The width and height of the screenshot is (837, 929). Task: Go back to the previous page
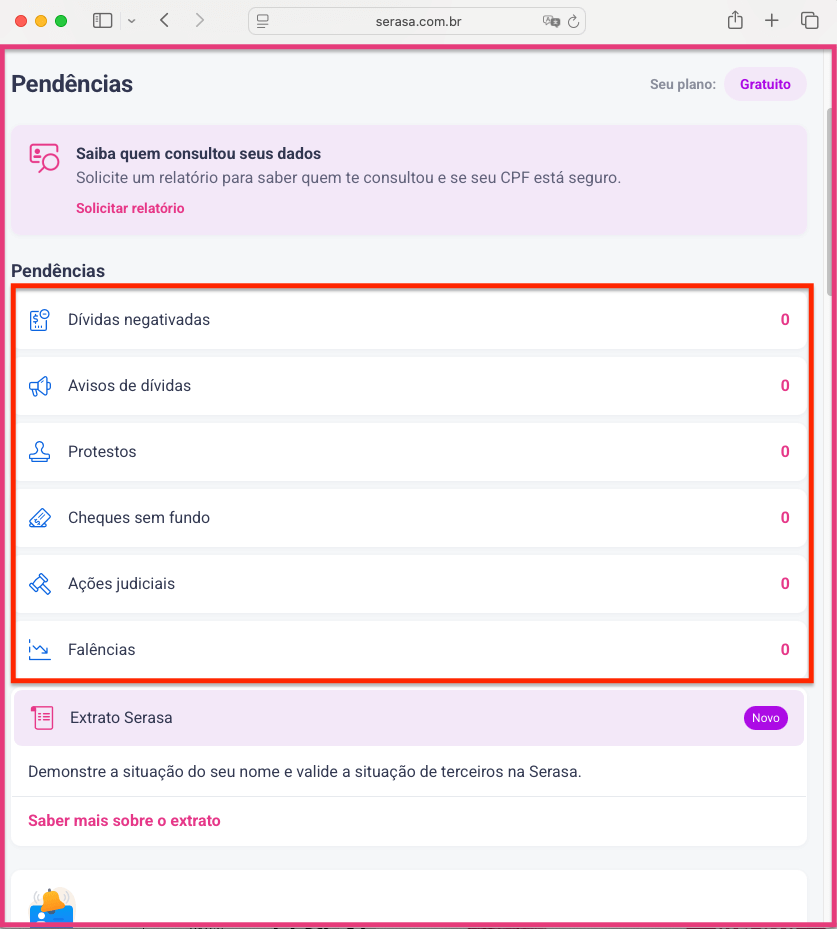coord(165,20)
